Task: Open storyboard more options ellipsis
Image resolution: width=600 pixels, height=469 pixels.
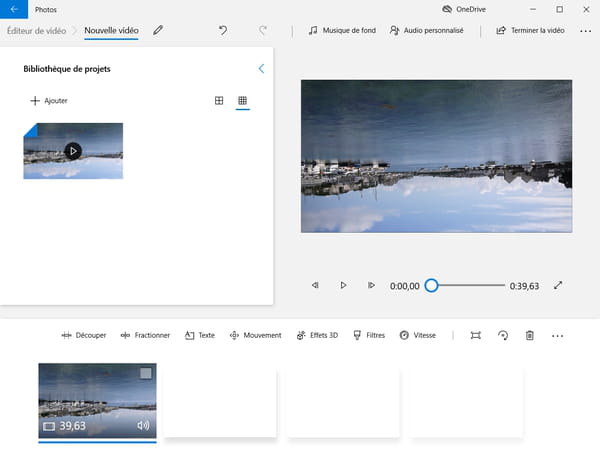Action: (558, 336)
